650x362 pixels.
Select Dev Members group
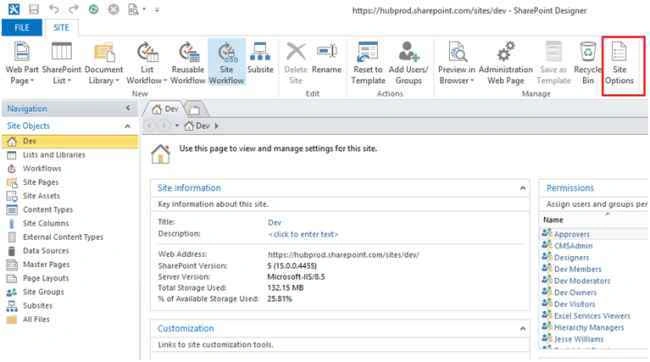[x=577, y=269]
